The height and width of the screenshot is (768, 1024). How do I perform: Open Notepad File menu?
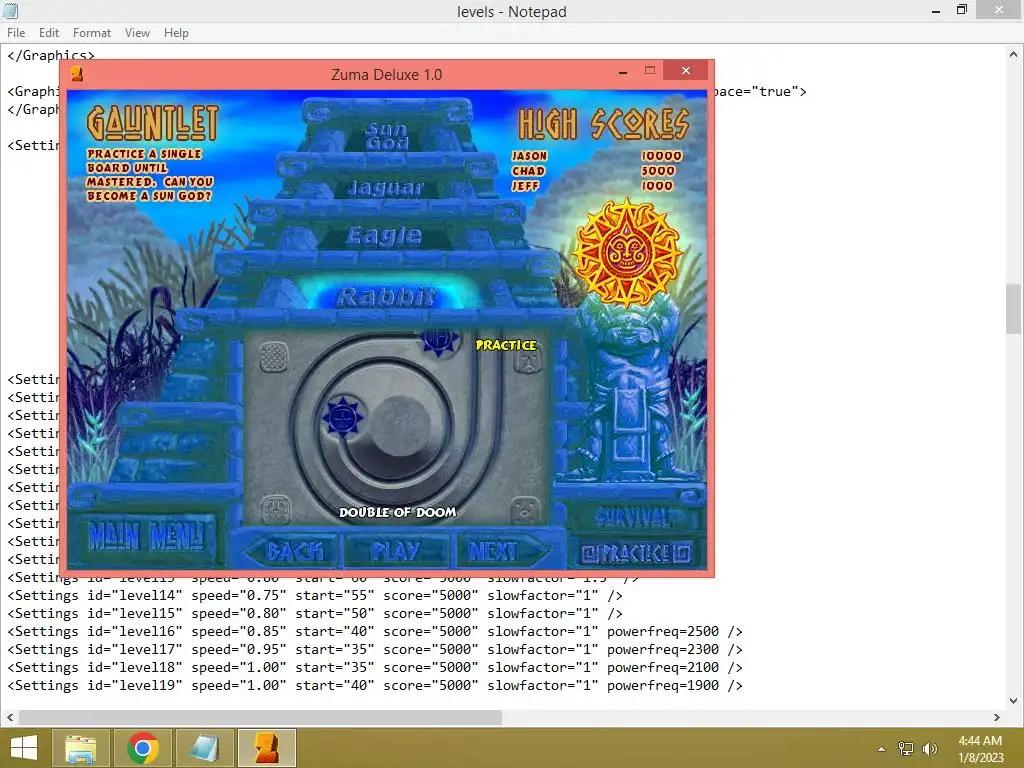coord(16,33)
